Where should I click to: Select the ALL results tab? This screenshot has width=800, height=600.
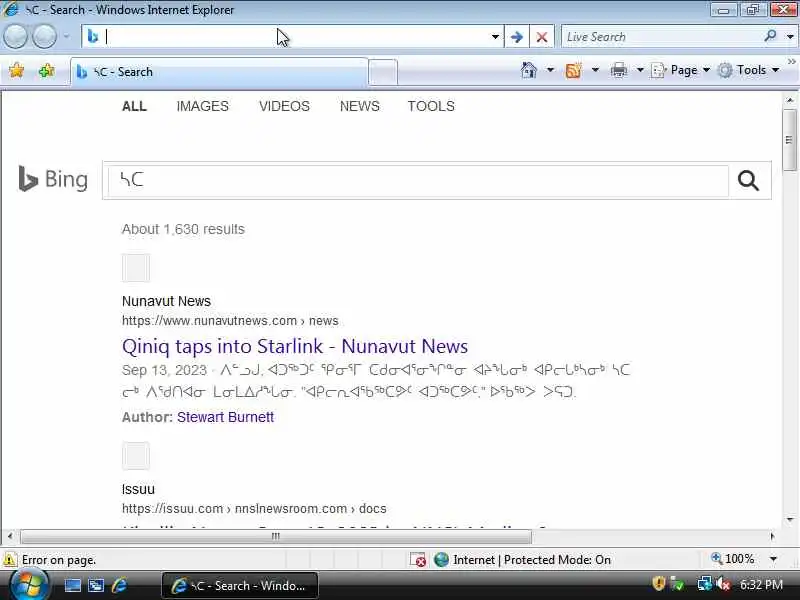coord(134,106)
